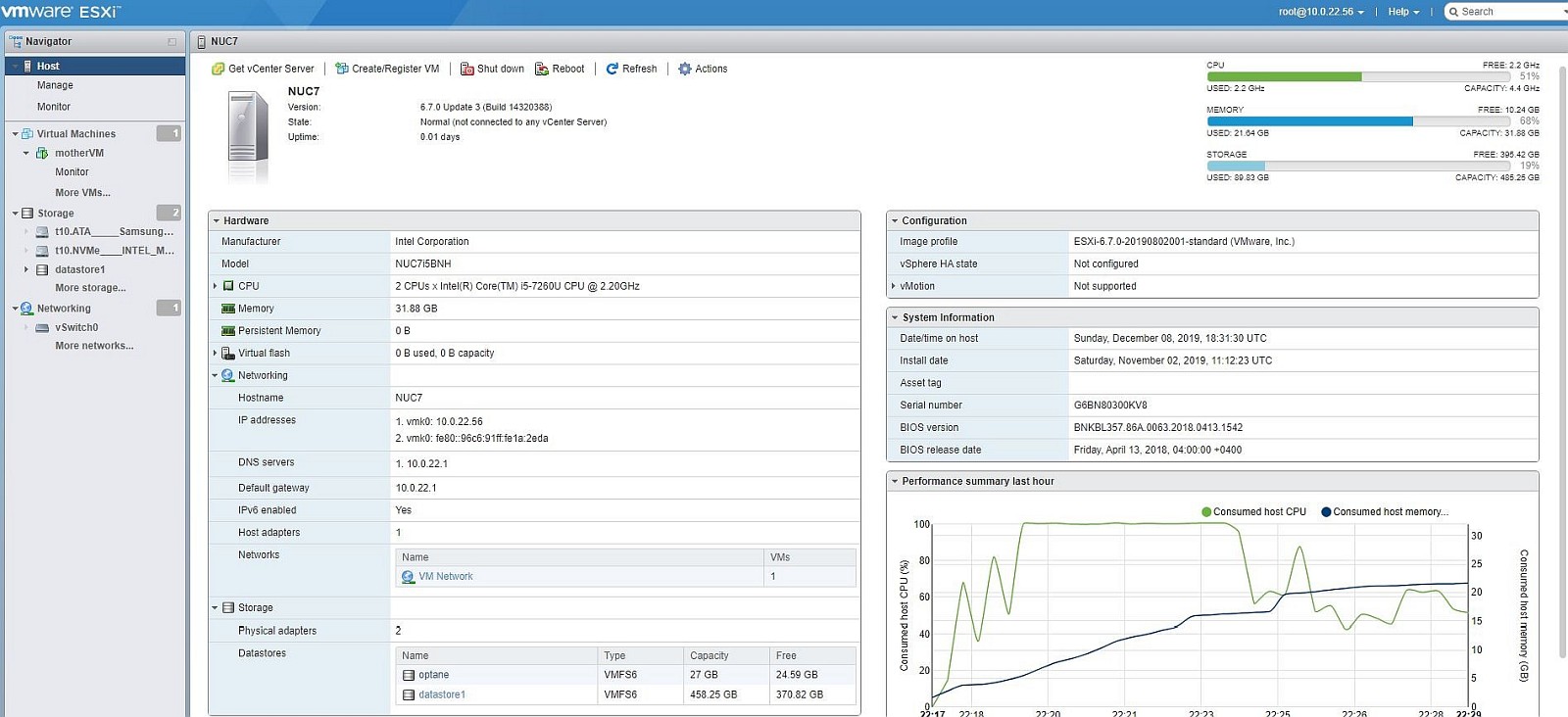Open Monitor under motherVM

[72, 172]
